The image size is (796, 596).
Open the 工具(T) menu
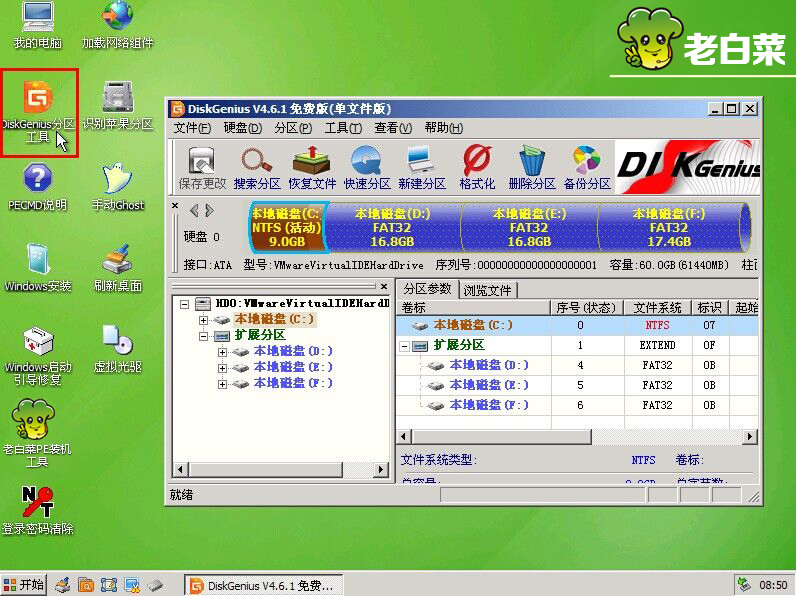[343, 128]
